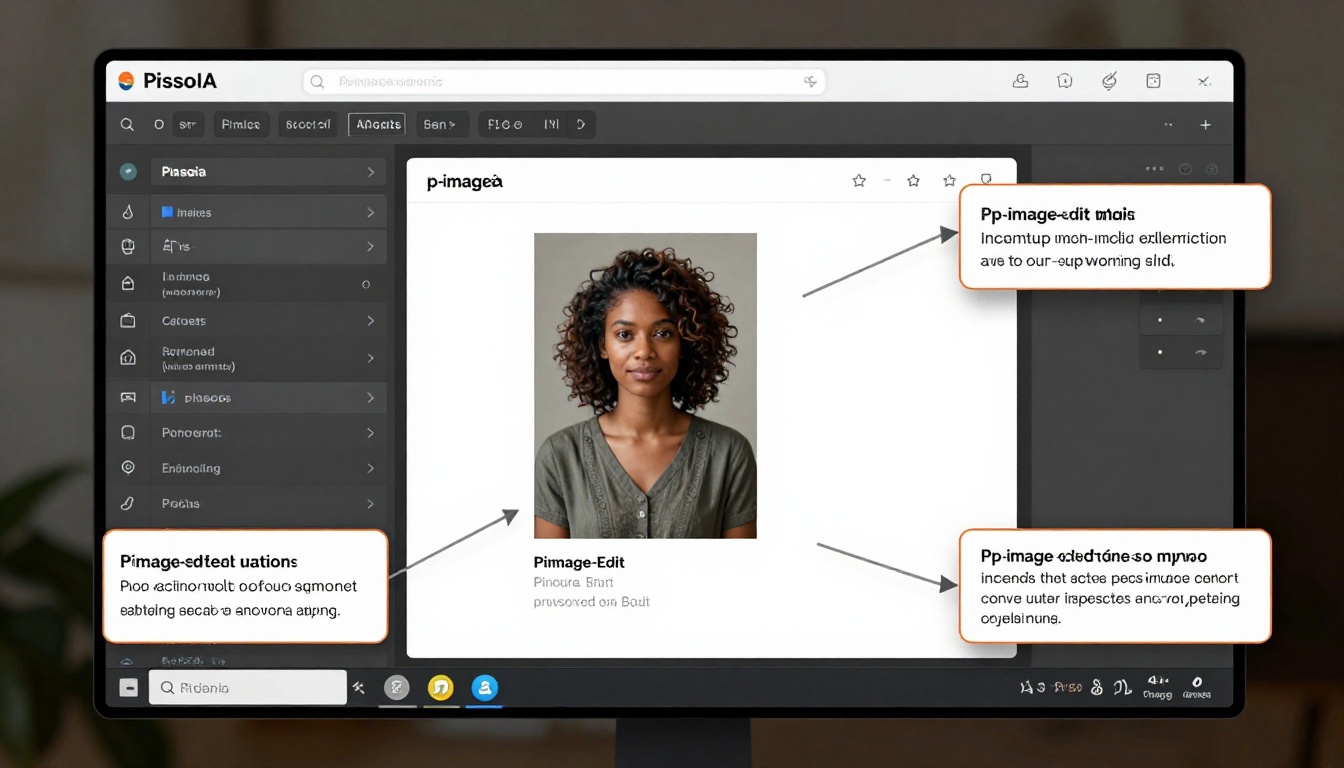Image resolution: width=1344 pixels, height=768 pixels.
Task: Expand the 'Ponoorot:' row chevron
Action: click(x=370, y=433)
